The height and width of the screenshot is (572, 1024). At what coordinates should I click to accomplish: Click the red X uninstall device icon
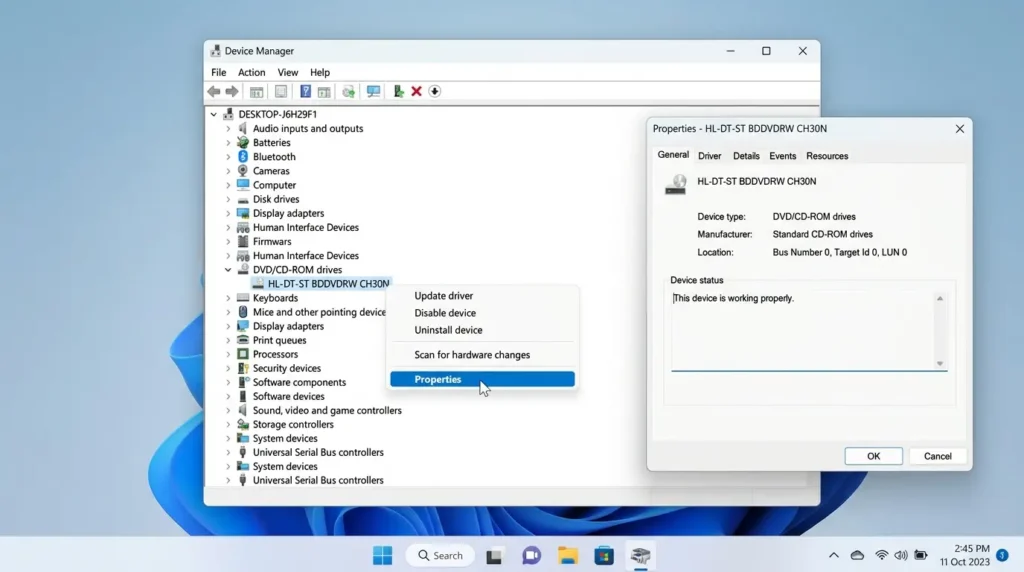point(417,91)
